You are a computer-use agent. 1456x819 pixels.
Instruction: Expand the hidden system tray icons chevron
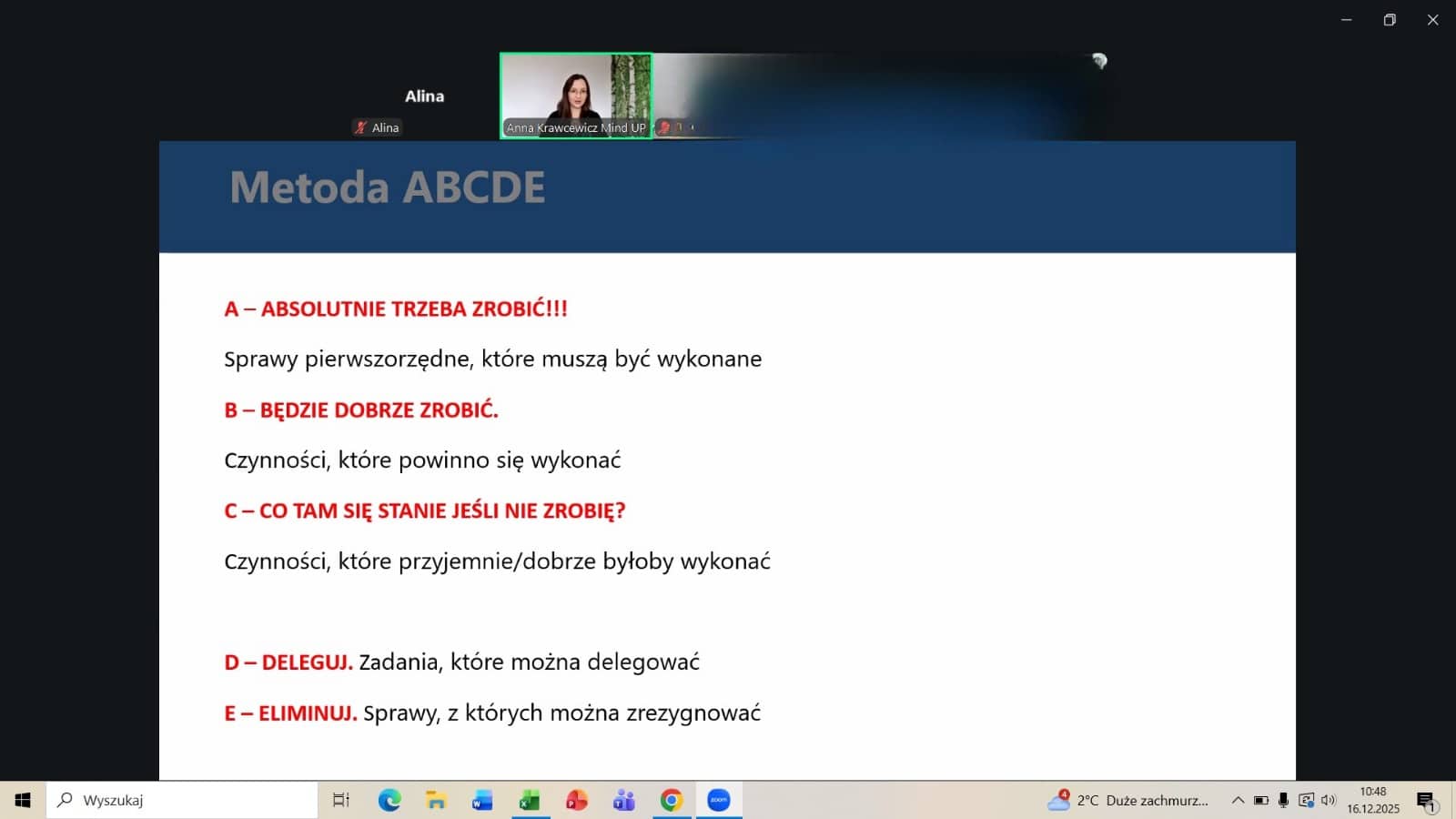point(1238,800)
